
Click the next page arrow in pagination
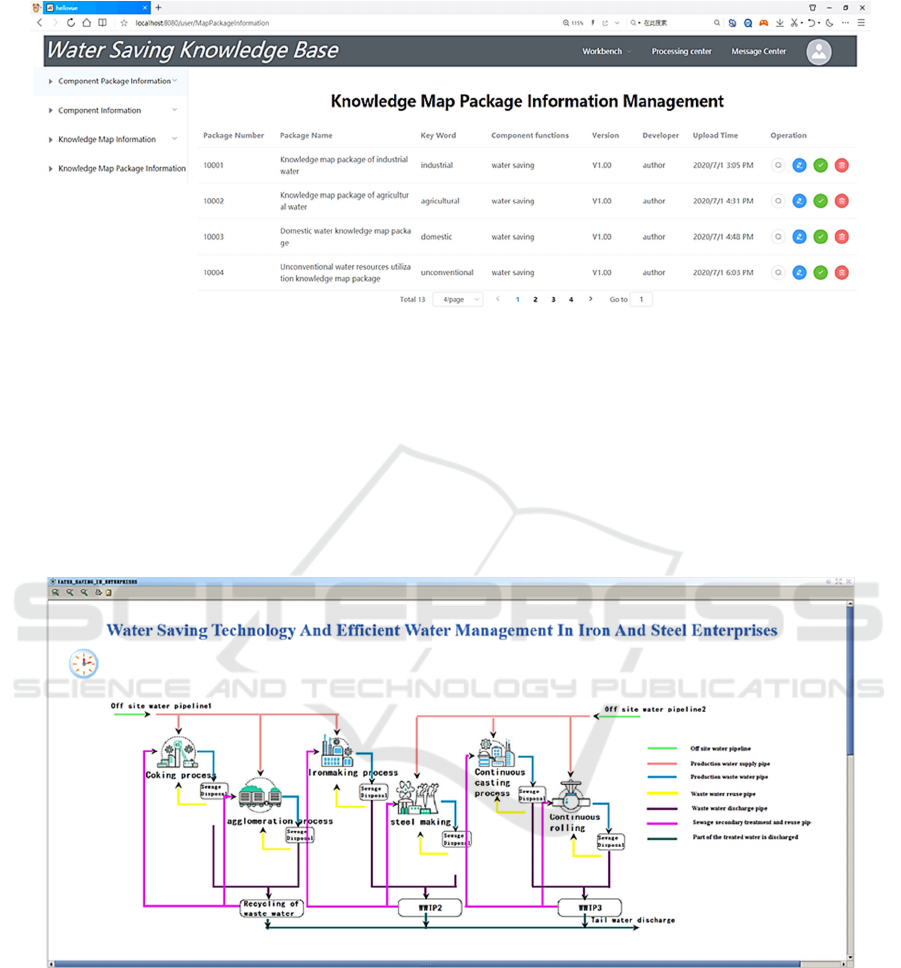590,299
